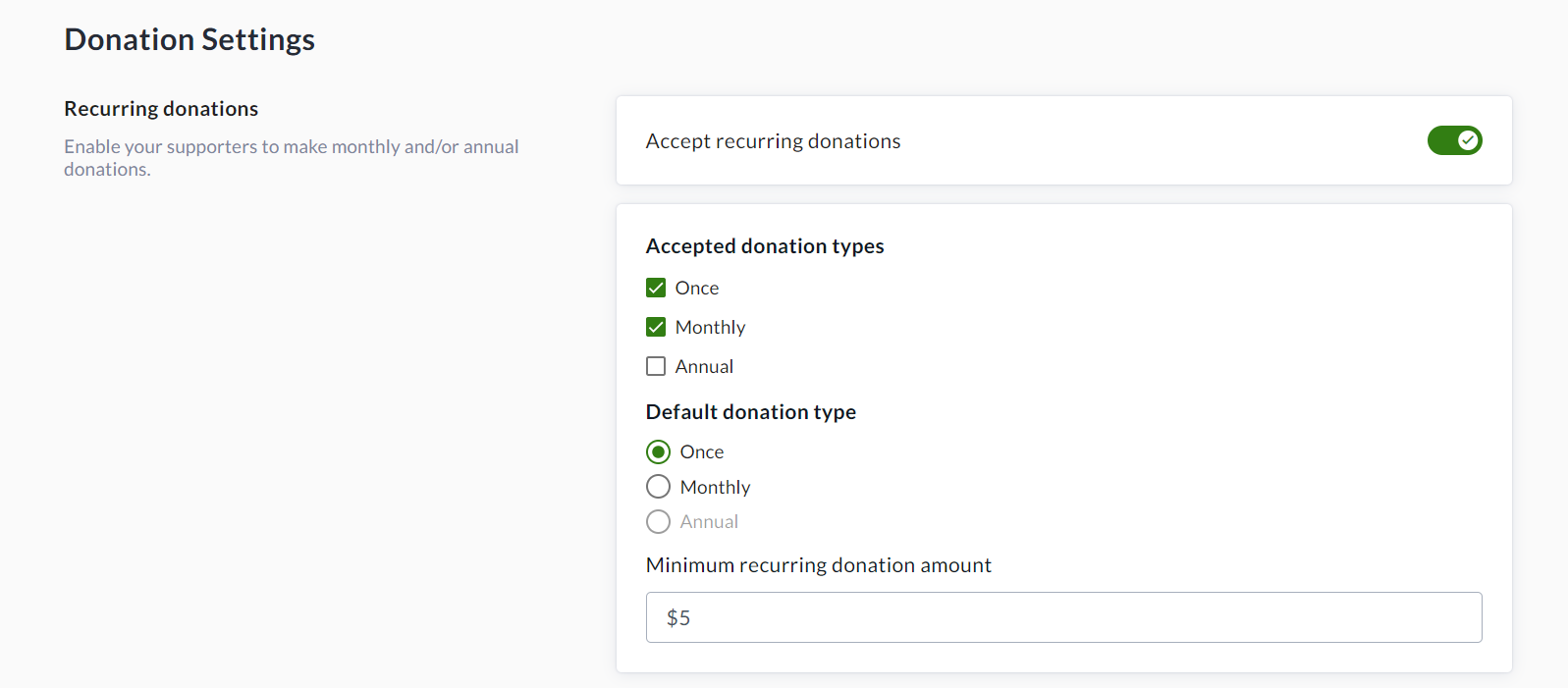The width and height of the screenshot is (1568, 688).
Task: Click the Once text beside its checkbox
Action: point(697,288)
